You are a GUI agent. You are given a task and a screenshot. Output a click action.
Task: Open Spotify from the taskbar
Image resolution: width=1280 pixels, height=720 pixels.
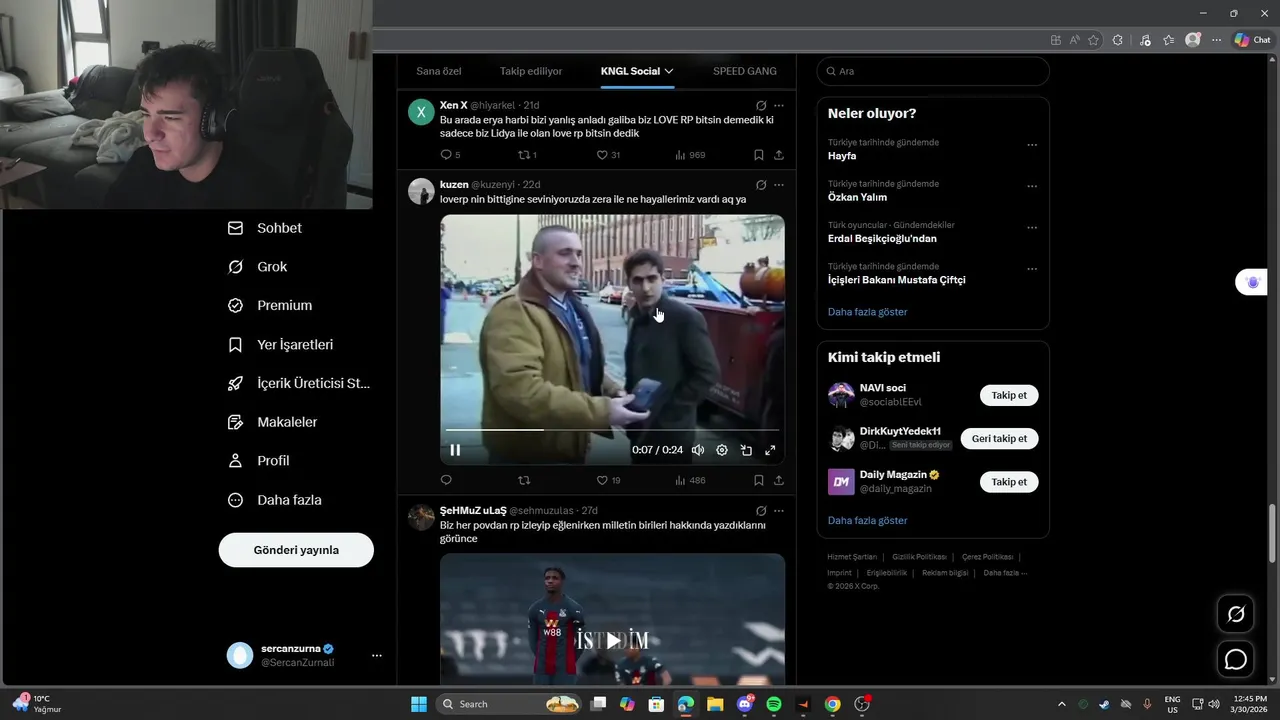pyautogui.click(x=773, y=704)
